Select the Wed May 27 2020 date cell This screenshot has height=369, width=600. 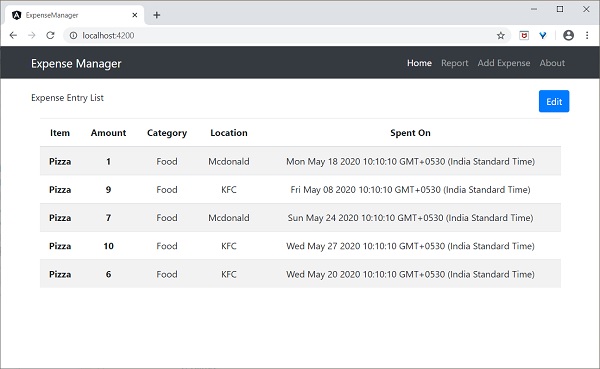(411, 246)
